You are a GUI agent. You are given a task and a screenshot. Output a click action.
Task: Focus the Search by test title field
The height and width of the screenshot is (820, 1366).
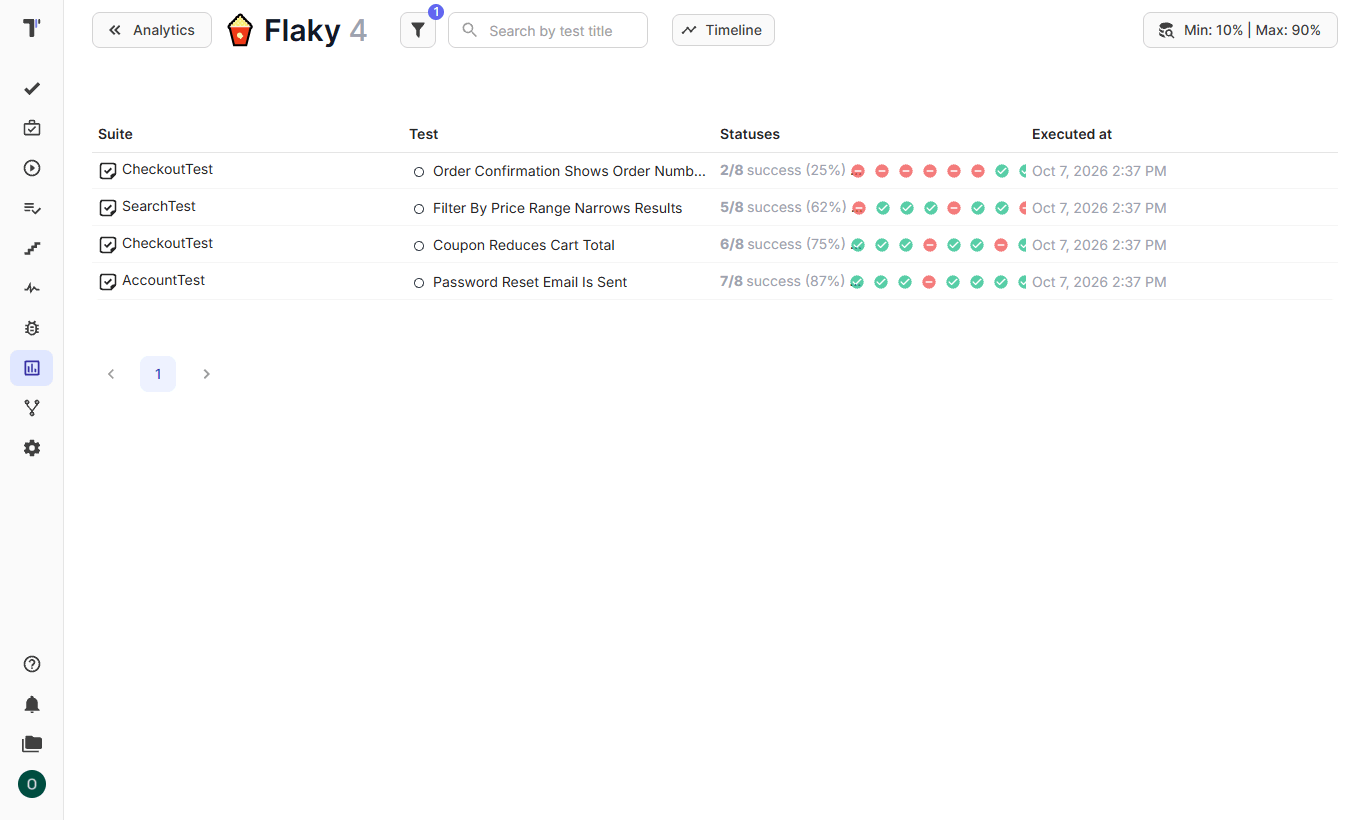click(x=548, y=30)
